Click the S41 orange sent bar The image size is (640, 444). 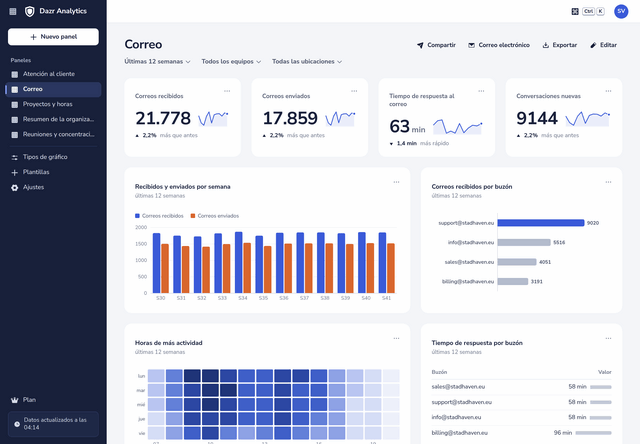coord(391,268)
